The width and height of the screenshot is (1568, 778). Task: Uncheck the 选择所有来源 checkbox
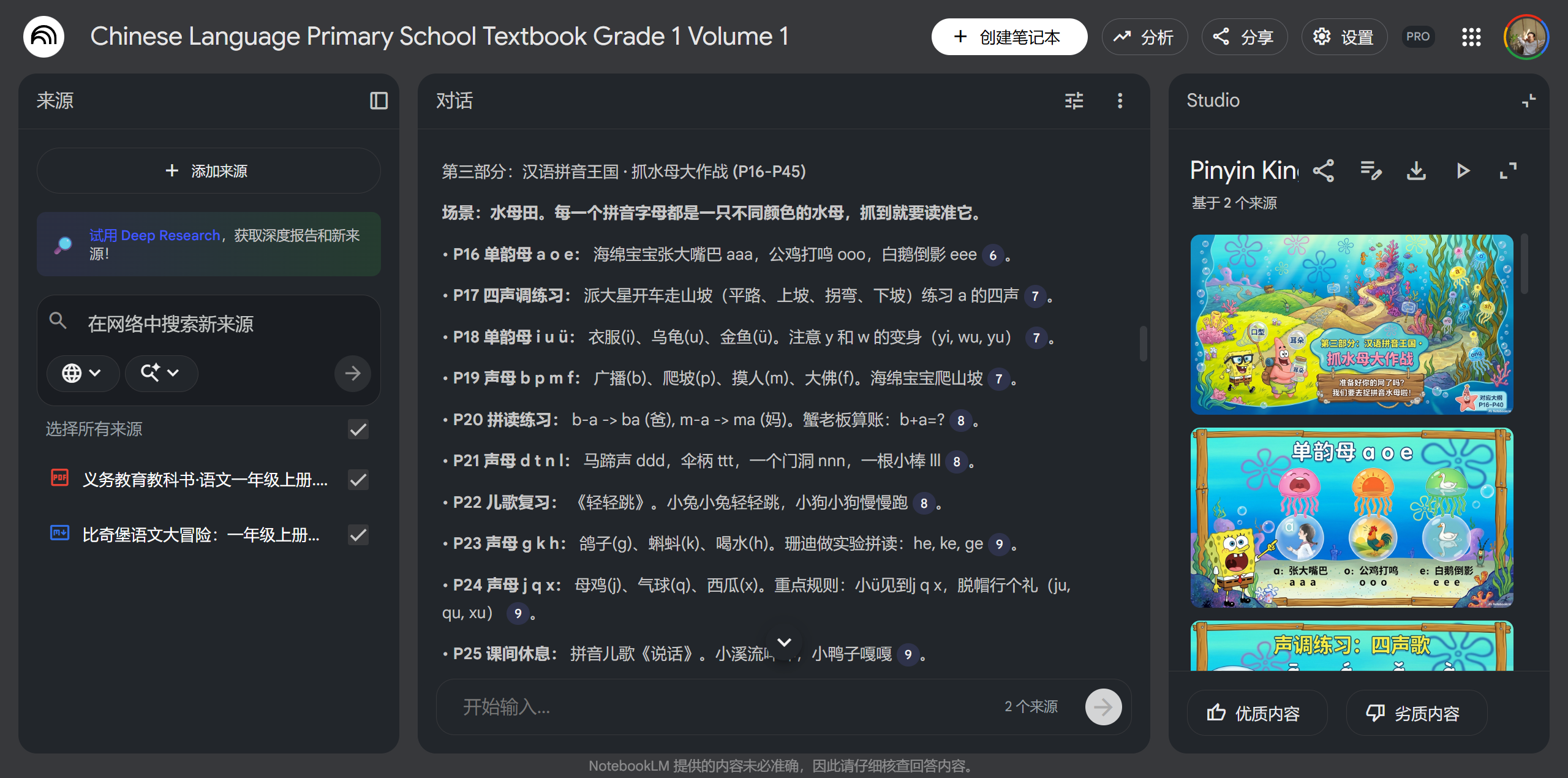coord(358,429)
